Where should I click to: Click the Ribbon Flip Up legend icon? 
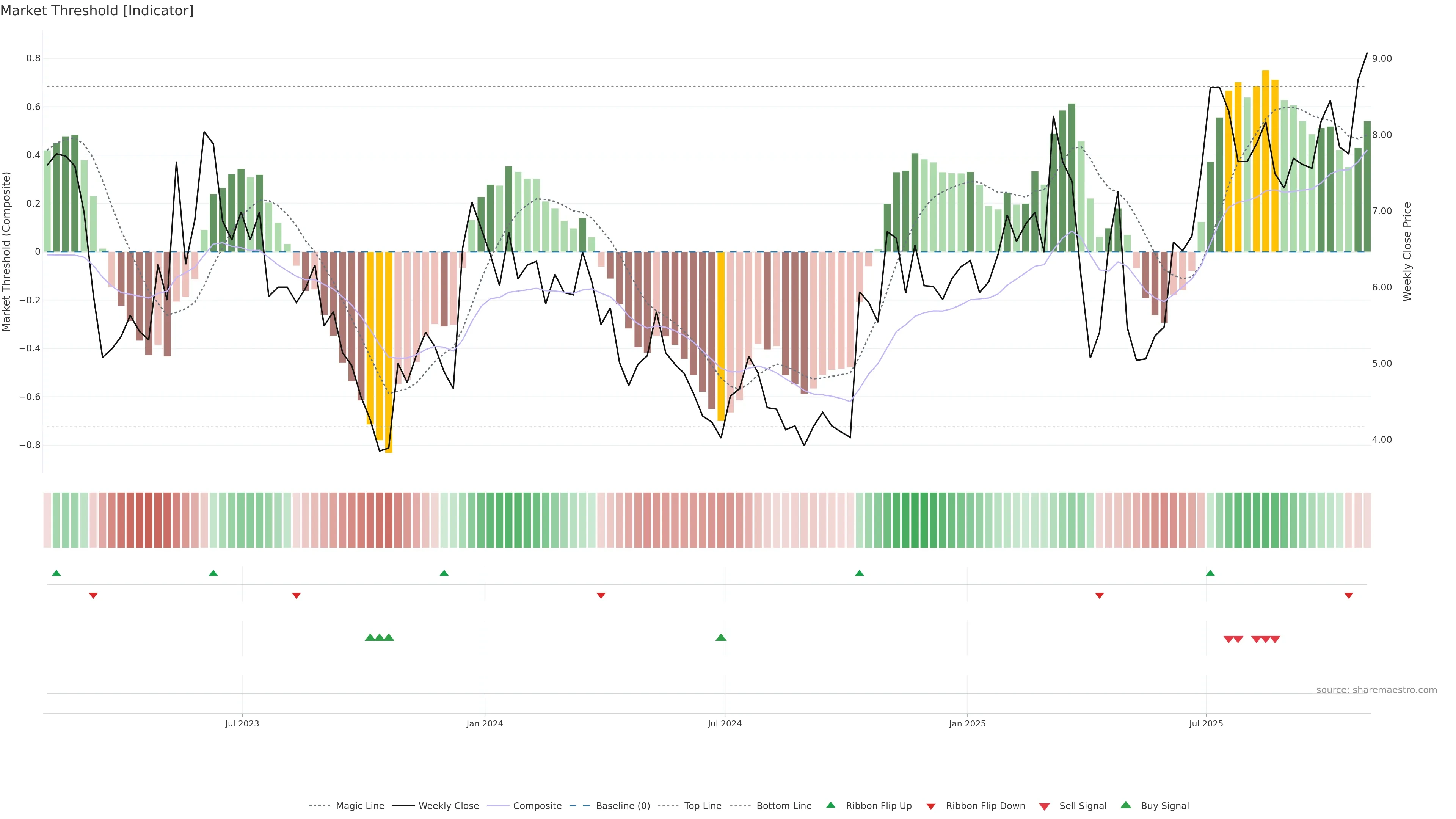point(830,805)
